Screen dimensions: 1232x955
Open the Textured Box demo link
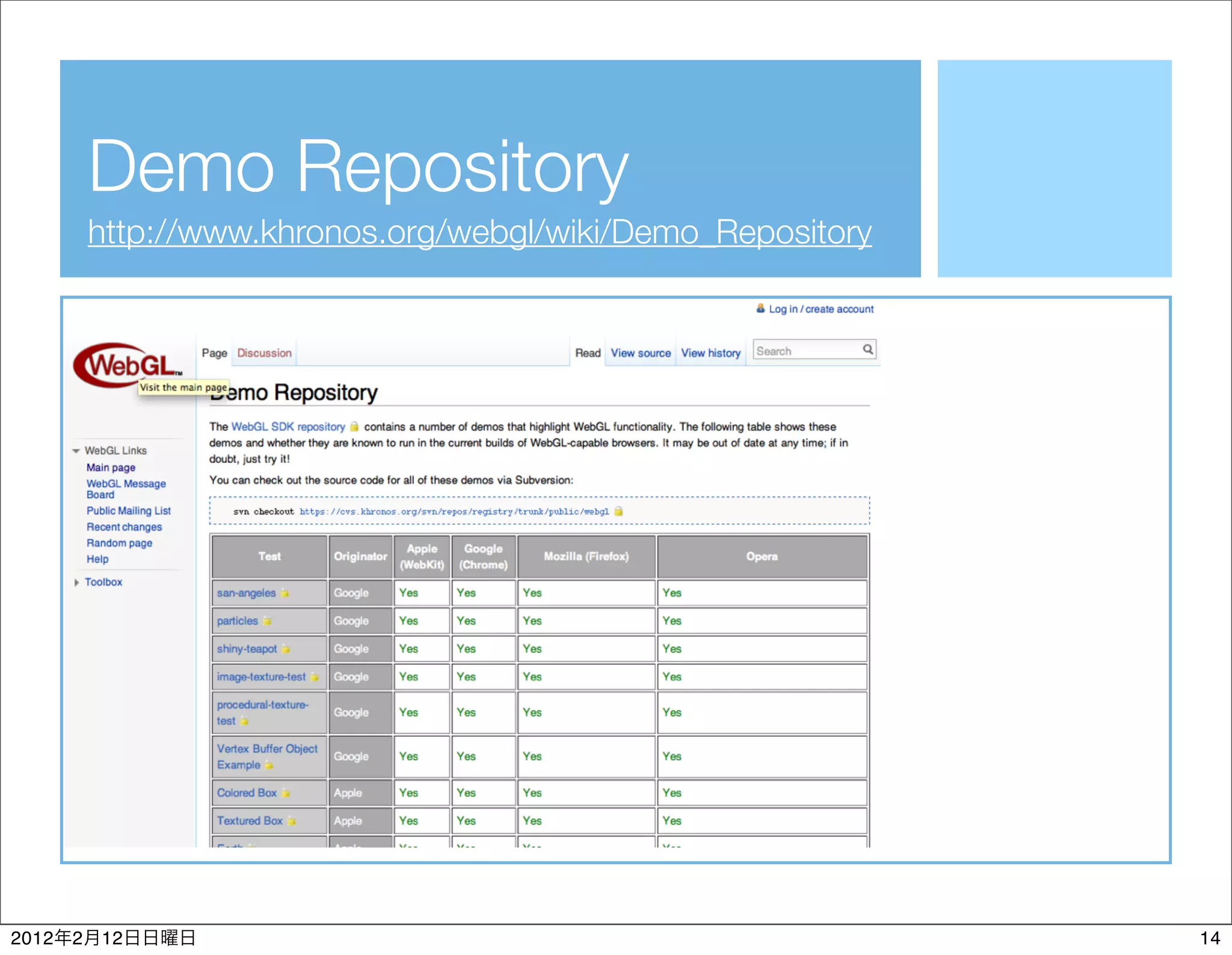tap(250, 821)
